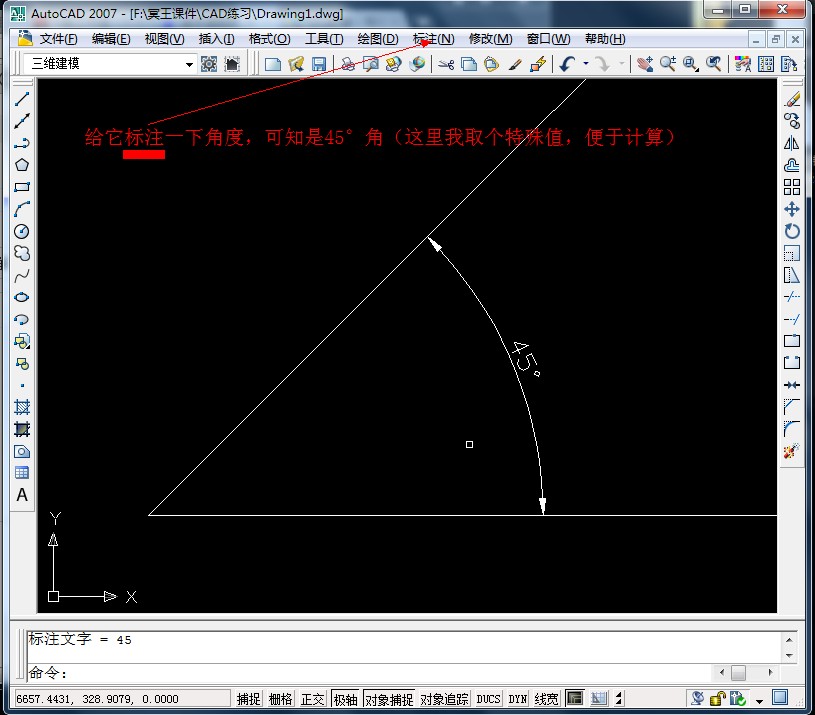Toggle 捕捉 snap mode
This screenshot has height=715, width=815.
click(x=248, y=699)
